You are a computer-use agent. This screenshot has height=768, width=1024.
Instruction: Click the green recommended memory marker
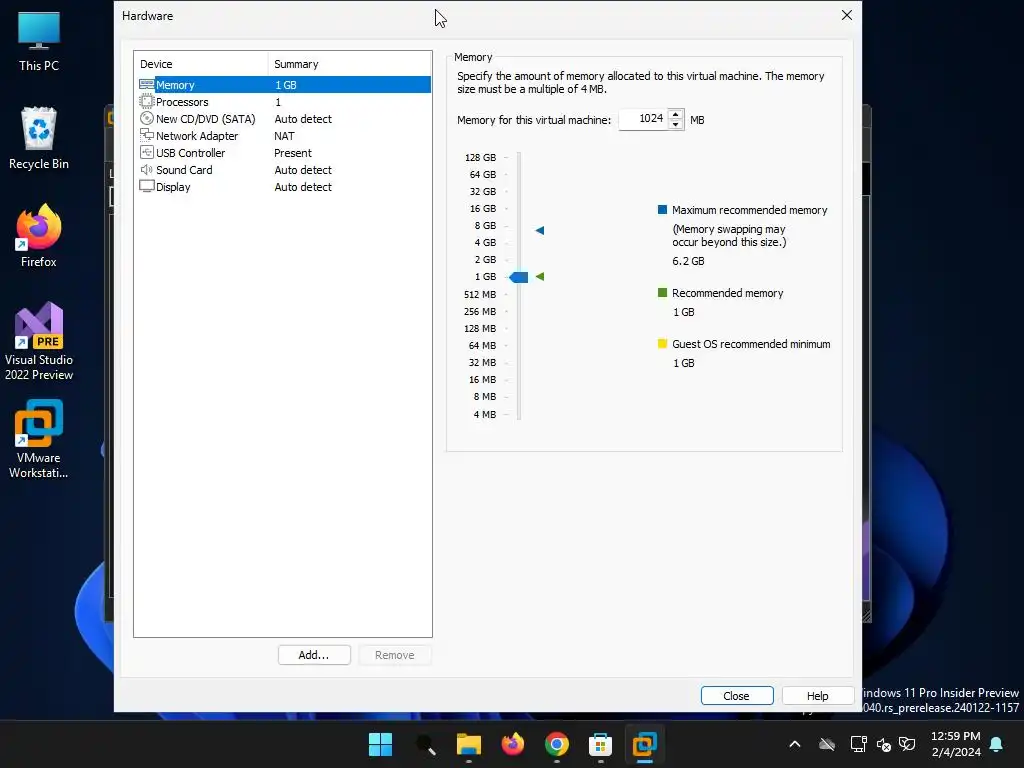click(x=539, y=276)
